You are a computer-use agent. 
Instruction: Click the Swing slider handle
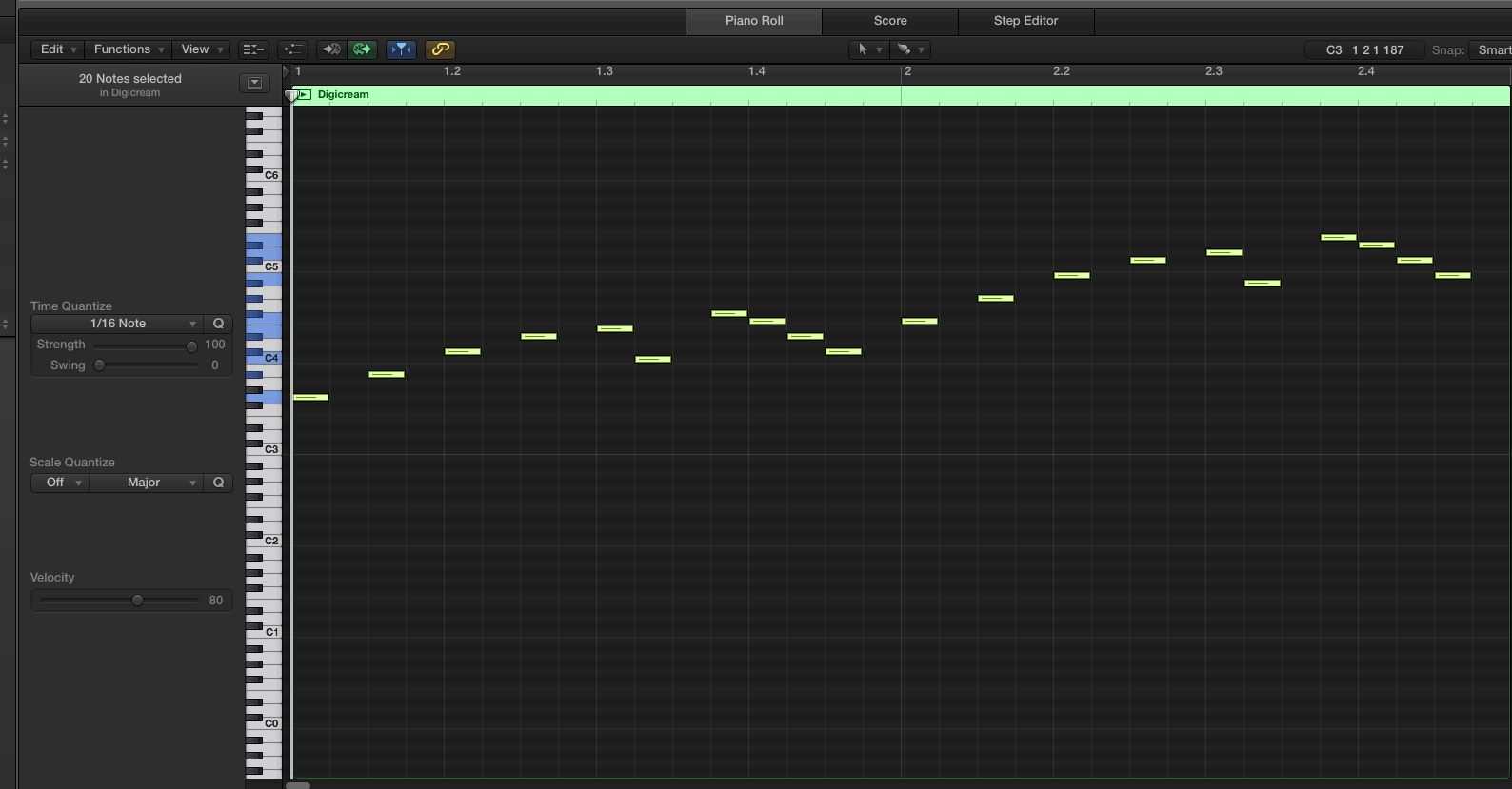[99, 365]
